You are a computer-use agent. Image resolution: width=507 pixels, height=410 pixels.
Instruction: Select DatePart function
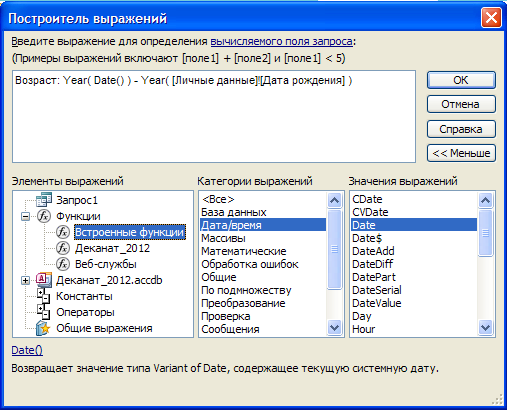(x=414, y=277)
